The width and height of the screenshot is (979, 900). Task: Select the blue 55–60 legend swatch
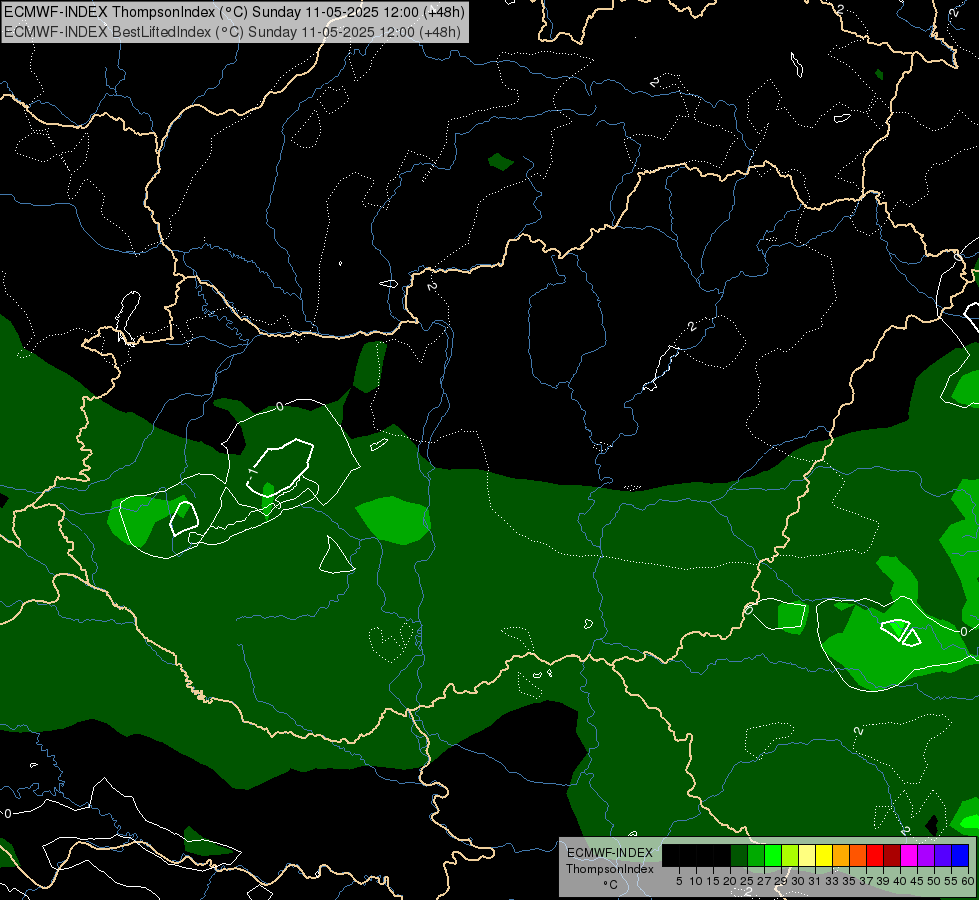point(960,855)
